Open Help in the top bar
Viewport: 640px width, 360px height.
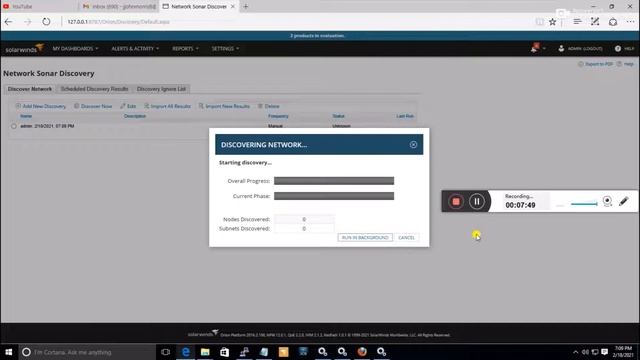coord(624,49)
